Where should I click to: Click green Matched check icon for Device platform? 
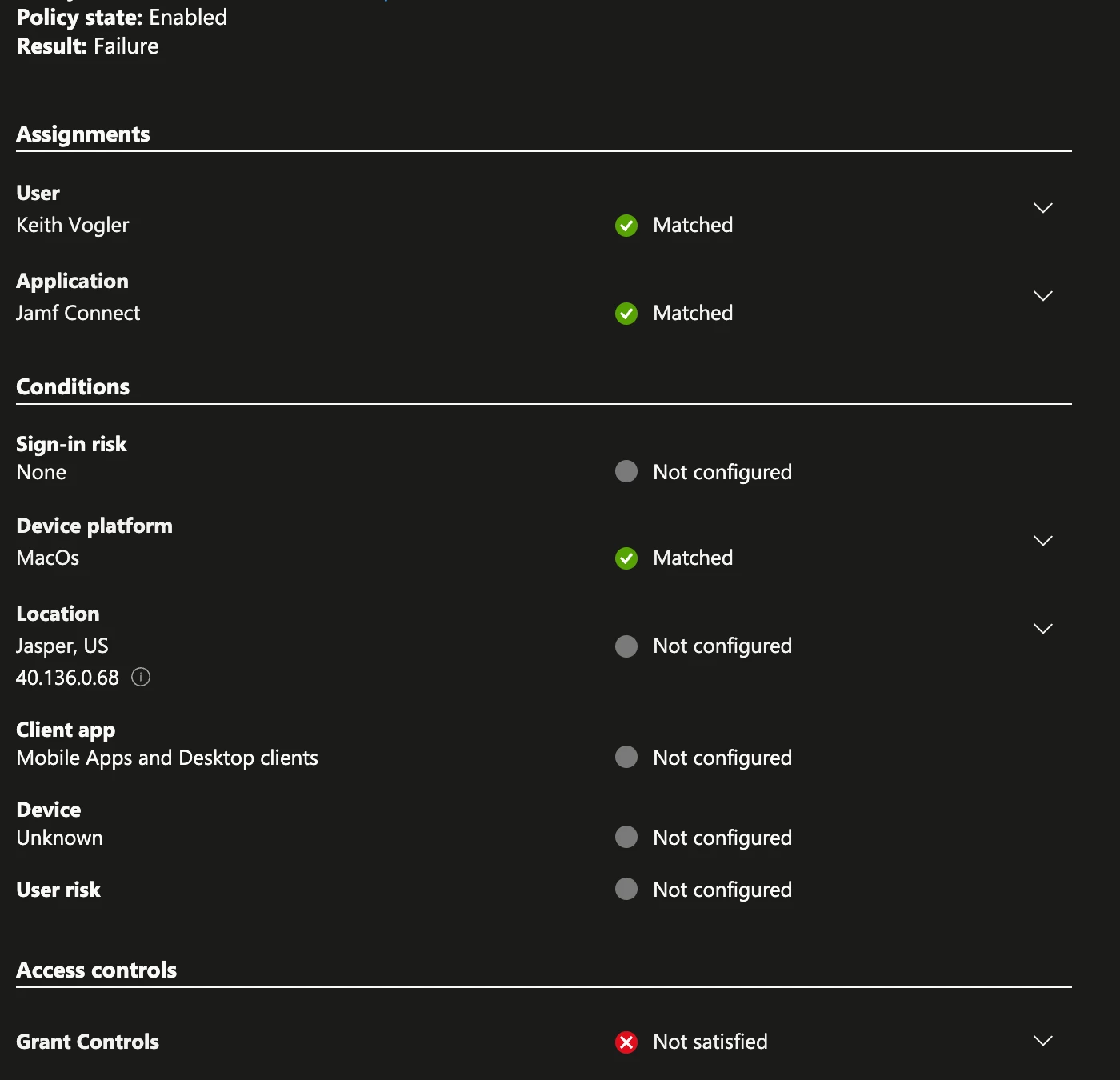click(626, 558)
